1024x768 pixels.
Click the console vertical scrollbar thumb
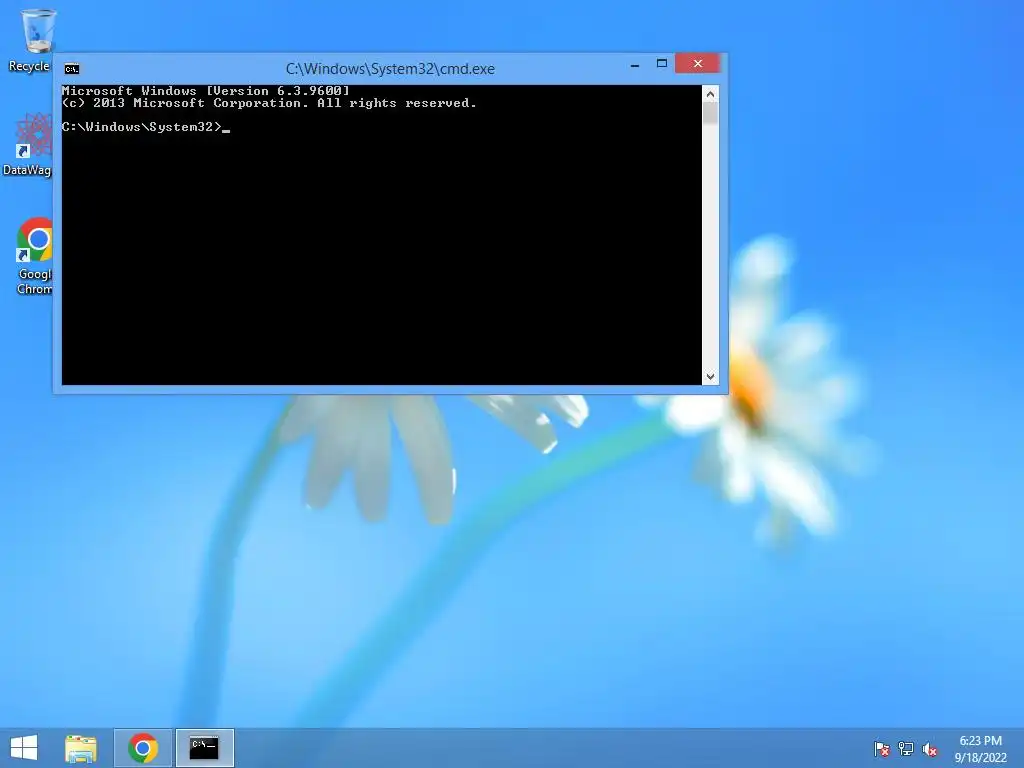tap(711, 114)
